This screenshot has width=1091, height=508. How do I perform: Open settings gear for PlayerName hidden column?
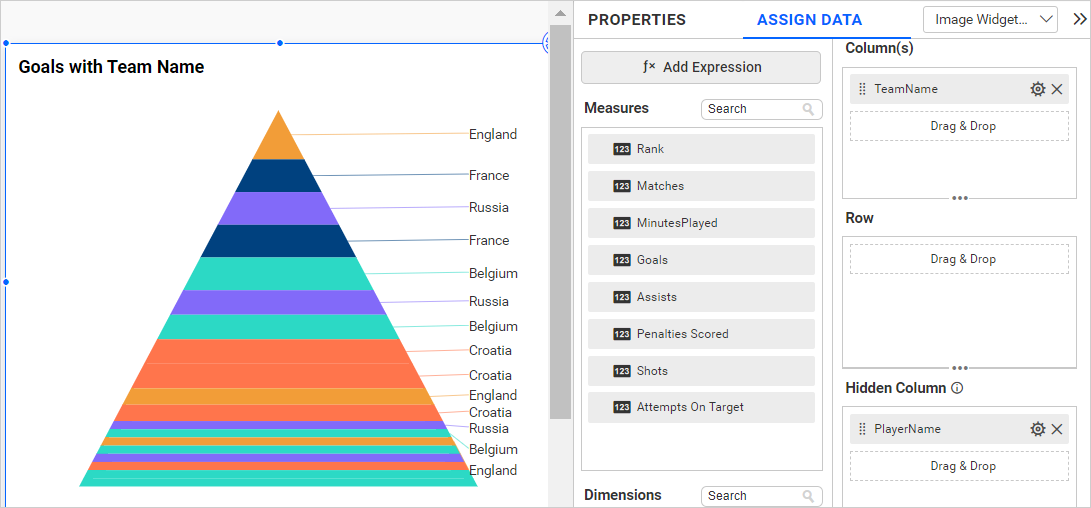(x=1038, y=429)
